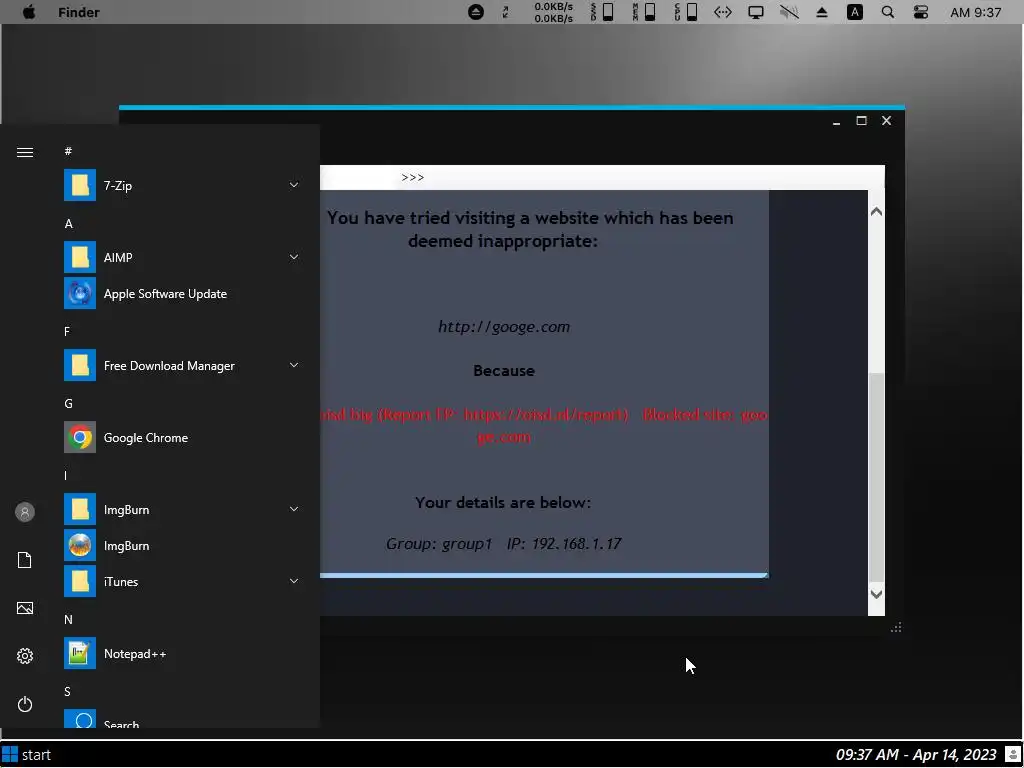Maximize the blocked page window

(861, 120)
